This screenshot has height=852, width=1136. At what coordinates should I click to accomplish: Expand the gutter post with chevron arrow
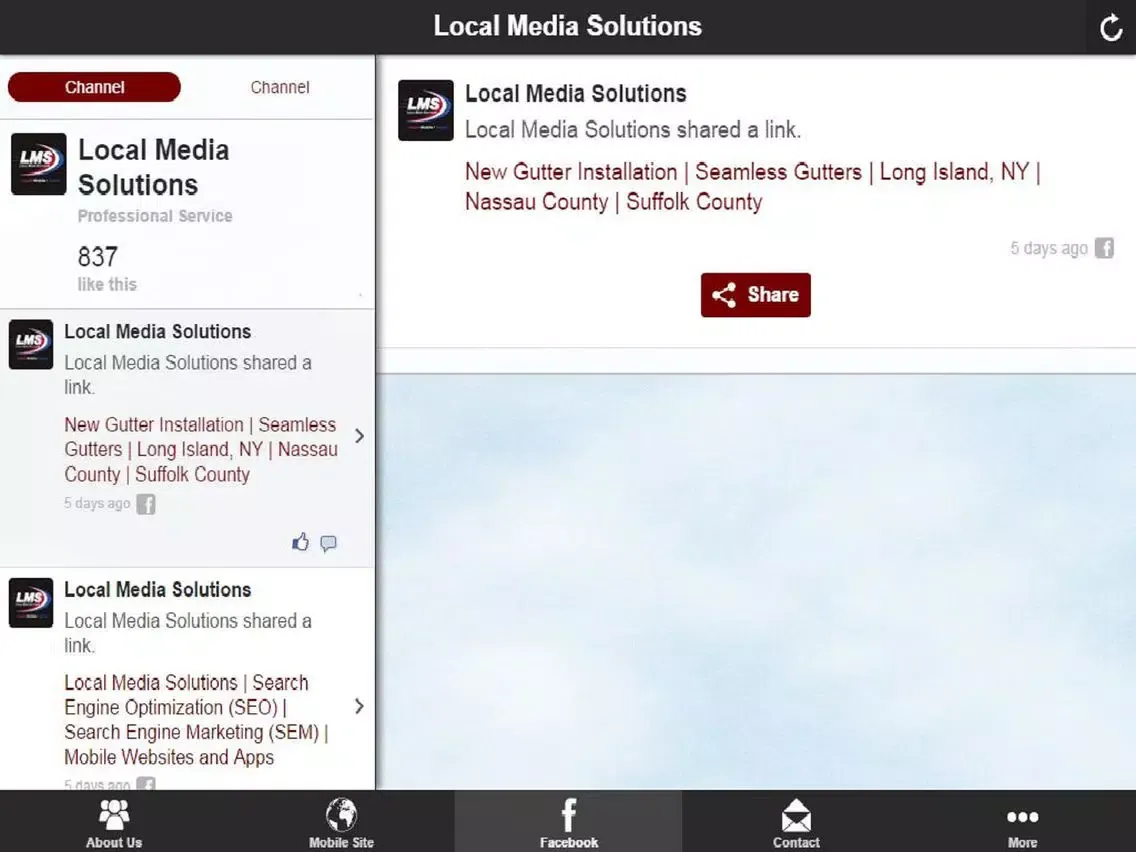(359, 435)
